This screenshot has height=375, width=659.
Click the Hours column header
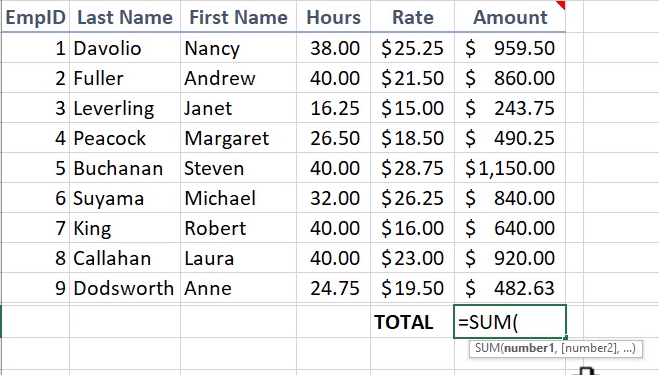click(333, 17)
